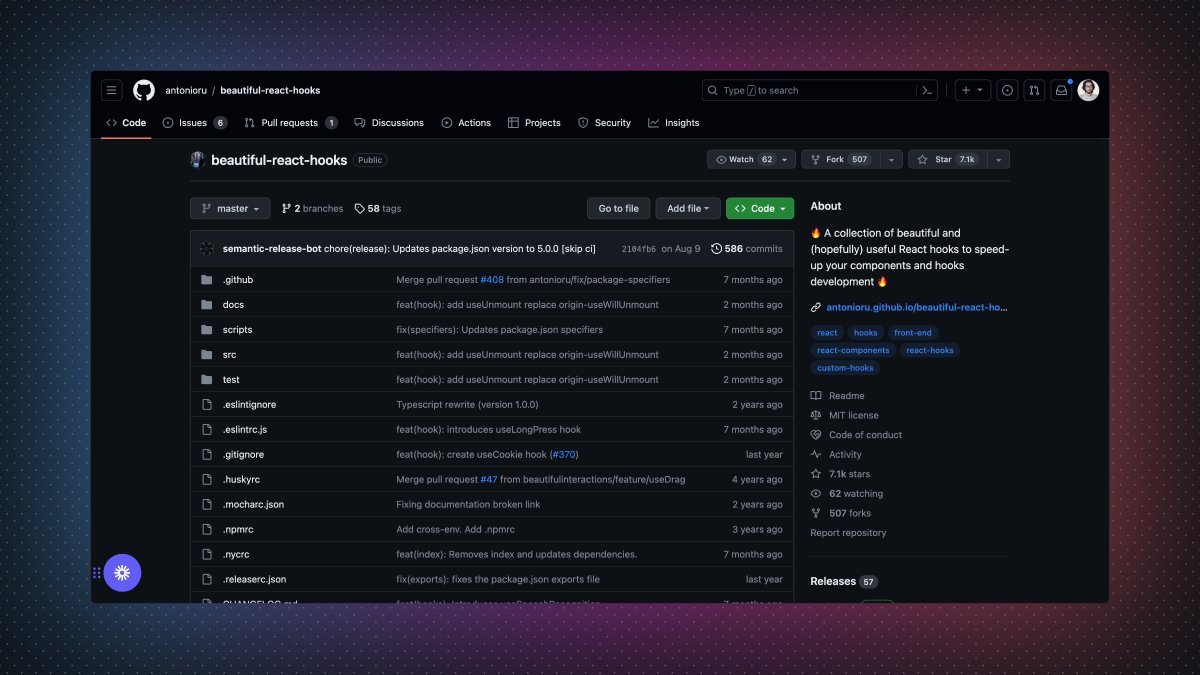Star the repository

point(948,159)
